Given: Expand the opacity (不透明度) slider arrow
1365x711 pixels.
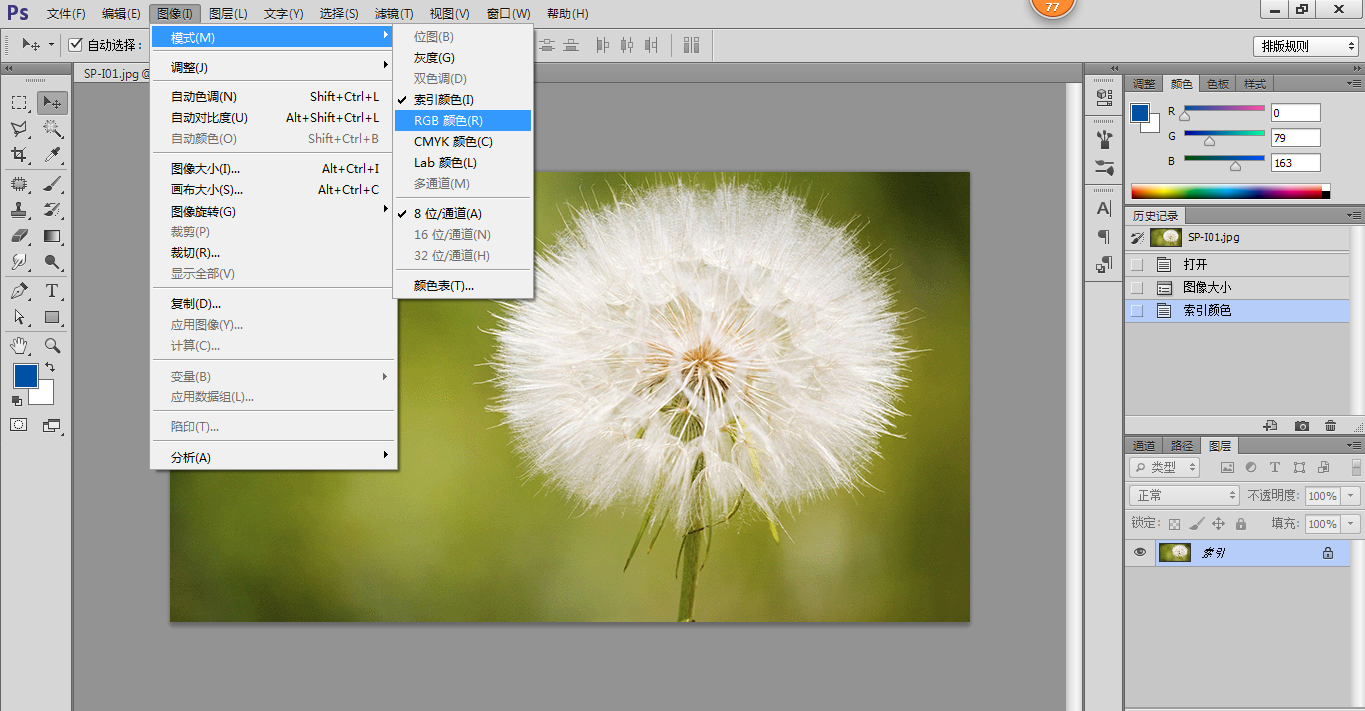Looking at the screenshot, I should 1352,496.
